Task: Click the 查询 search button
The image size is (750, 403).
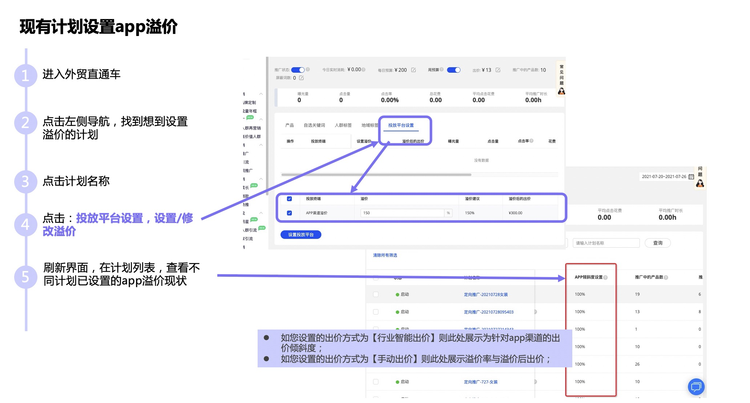Action: pos(657,243)
